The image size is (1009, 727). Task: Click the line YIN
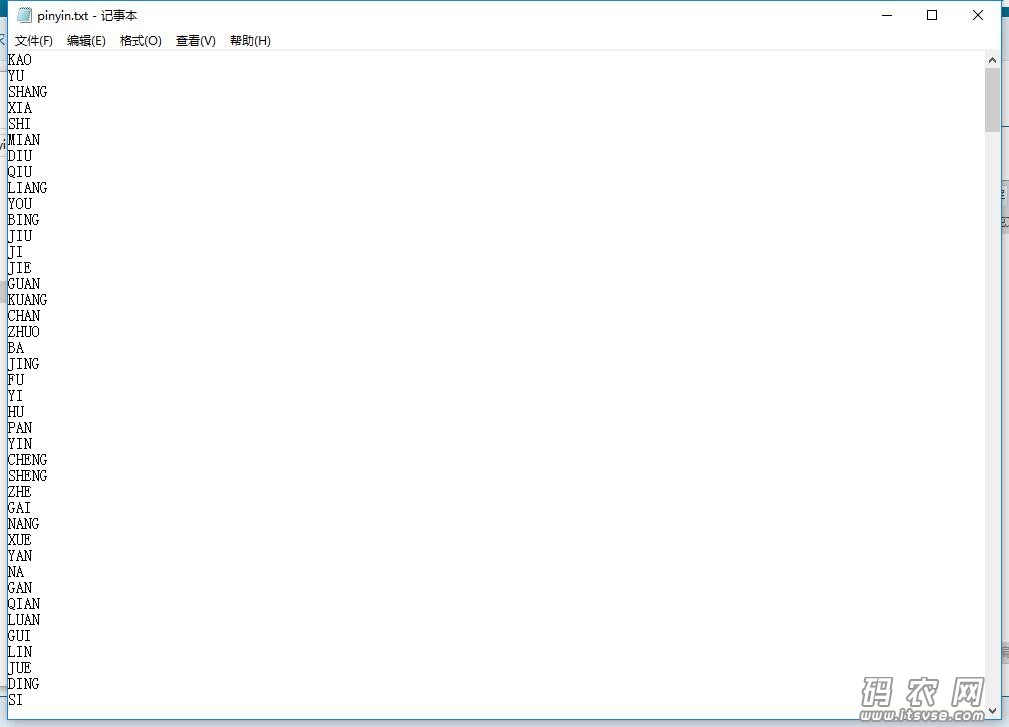click(19, 444)
